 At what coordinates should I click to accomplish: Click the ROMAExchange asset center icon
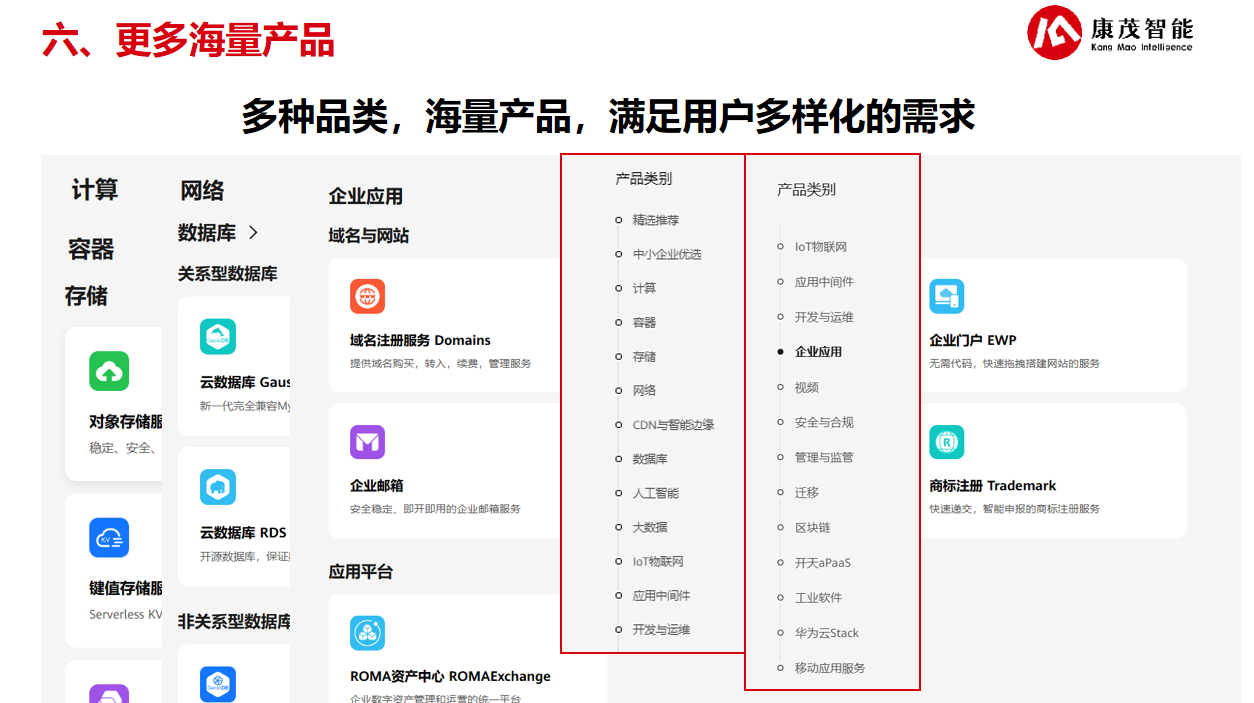point(367,633)
